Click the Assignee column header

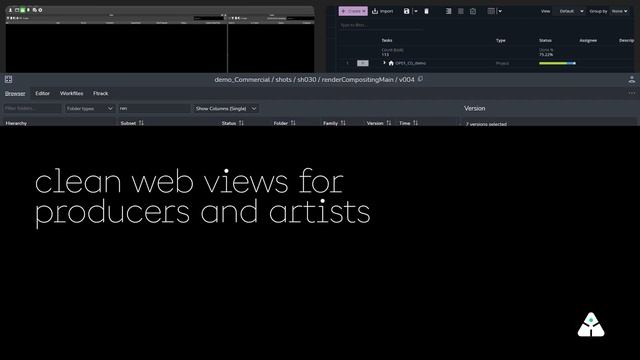tap(588, 40)
